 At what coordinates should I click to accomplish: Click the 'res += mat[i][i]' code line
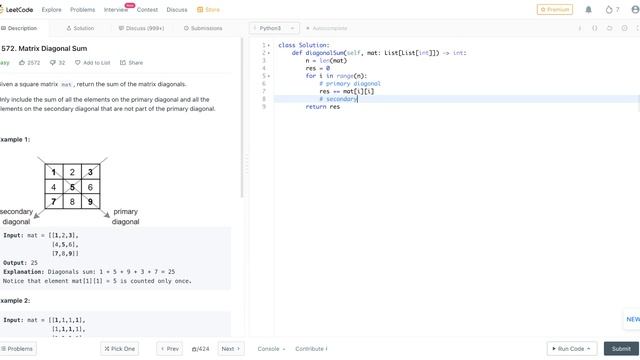pos(347,91)
